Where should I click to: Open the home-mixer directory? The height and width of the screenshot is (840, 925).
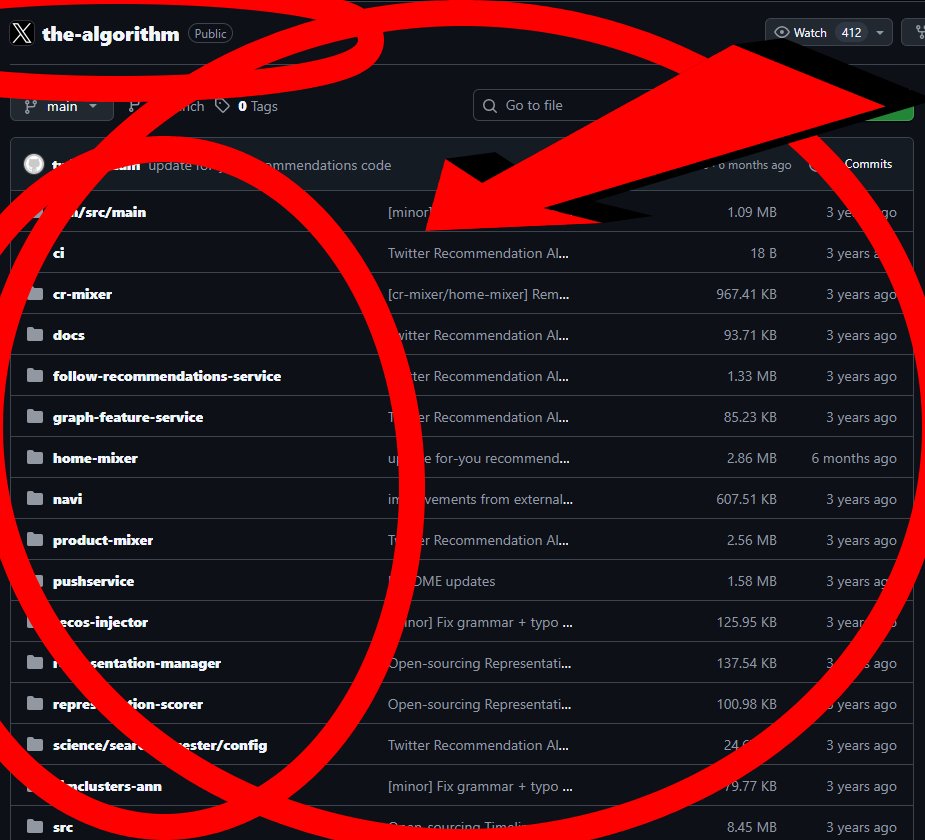[95, 458]
